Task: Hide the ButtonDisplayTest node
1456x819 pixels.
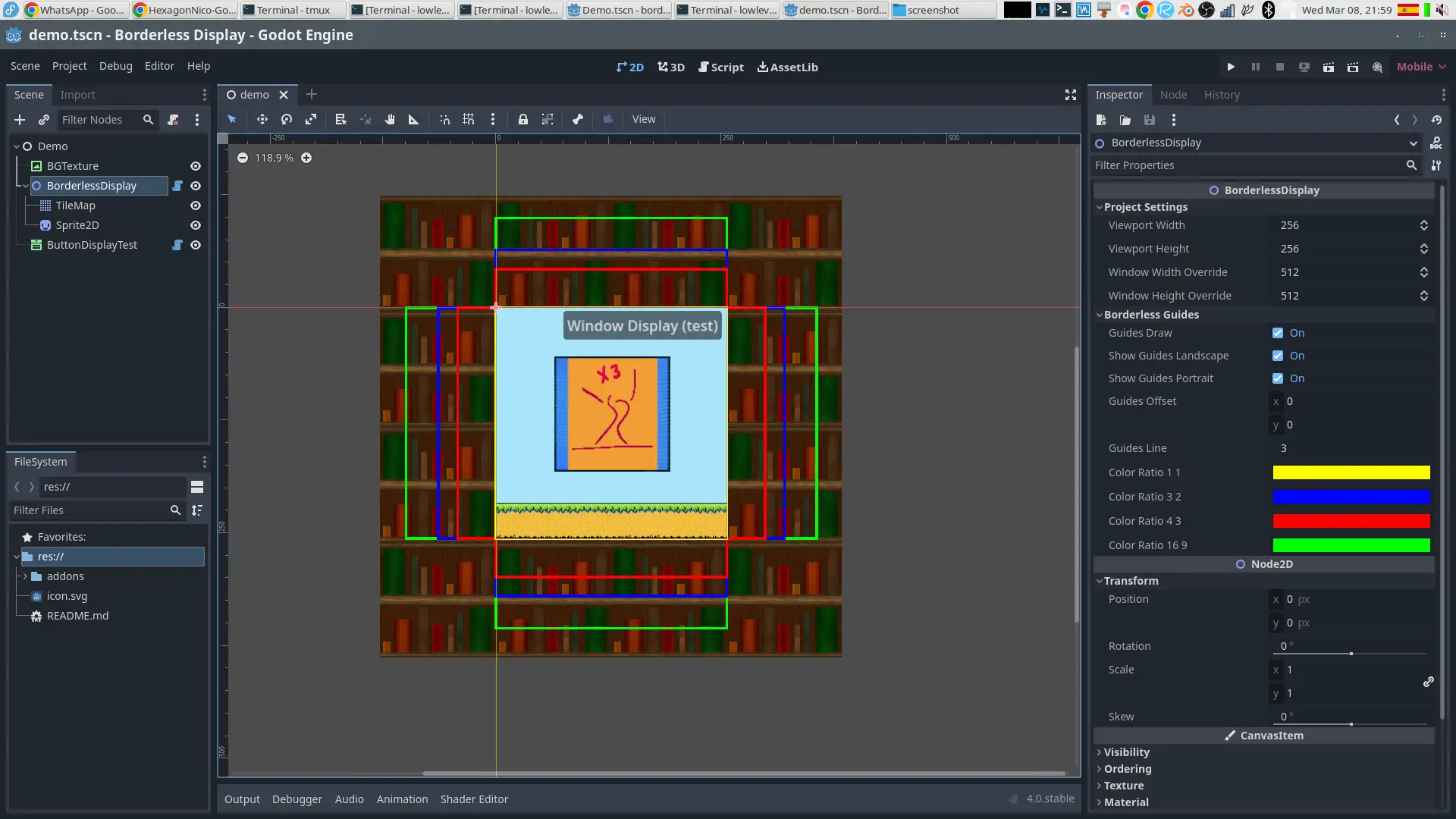Action: pos(196,245)
